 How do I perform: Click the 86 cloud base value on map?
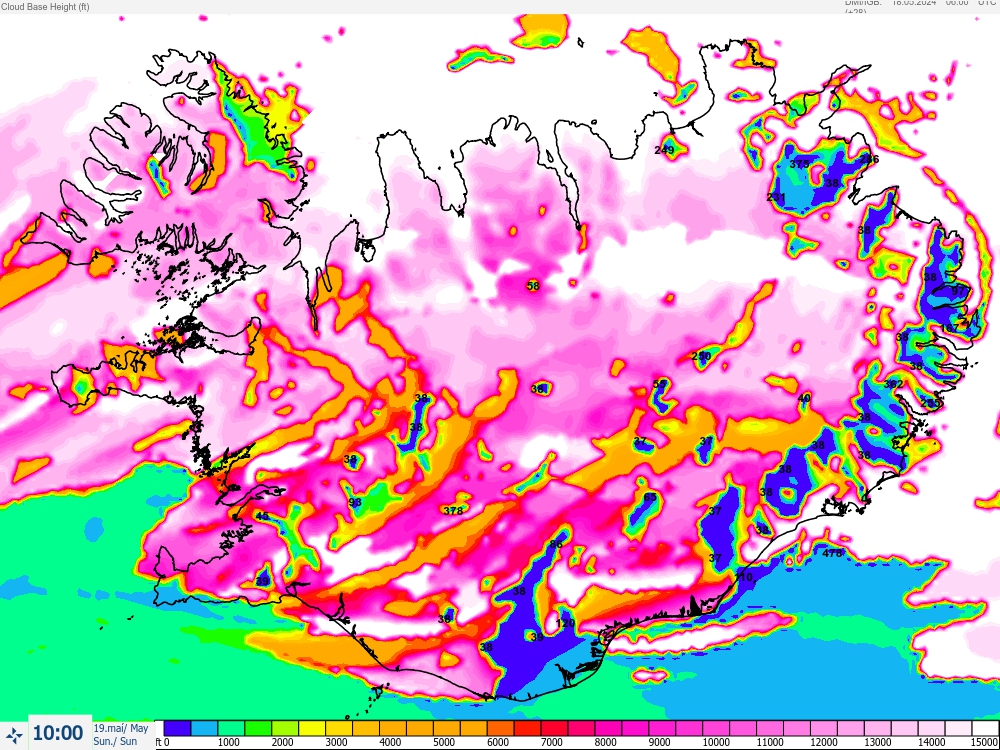click(x=556, y=544)
